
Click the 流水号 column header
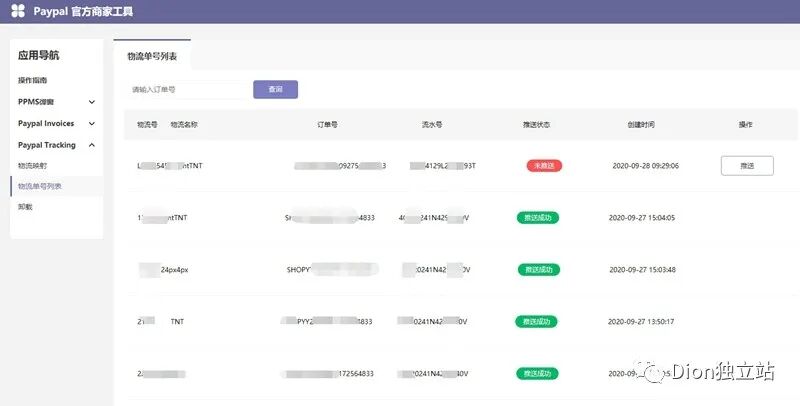tap(432, 124)
